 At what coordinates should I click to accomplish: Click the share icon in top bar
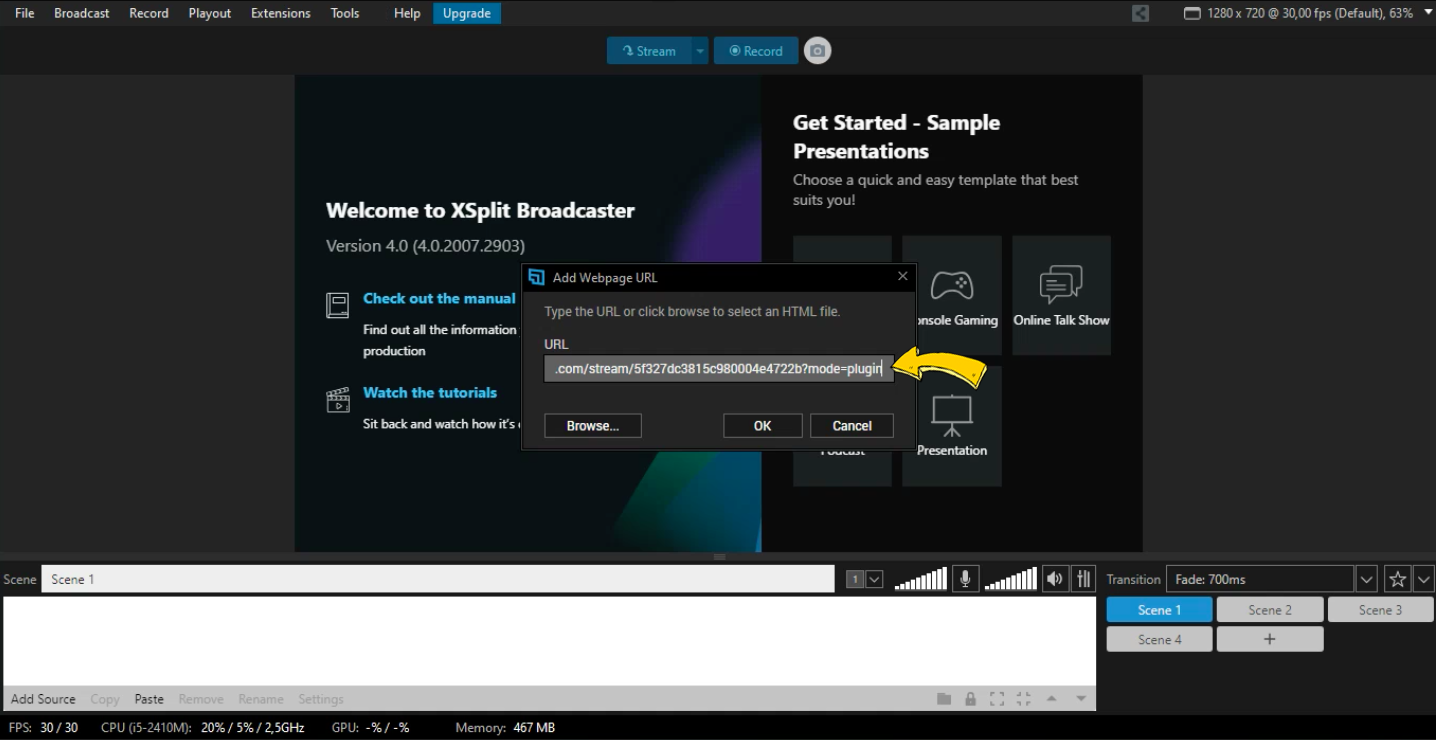[x=1140, y=13]
